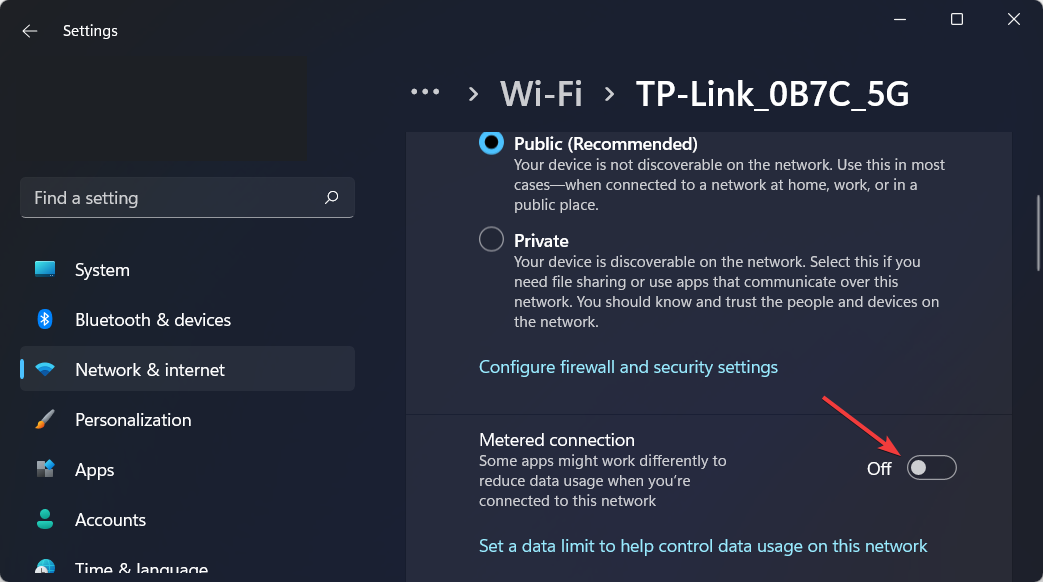Click the back arrow in Settings
The image size is (1043, 582).
[x=30, y=31]
